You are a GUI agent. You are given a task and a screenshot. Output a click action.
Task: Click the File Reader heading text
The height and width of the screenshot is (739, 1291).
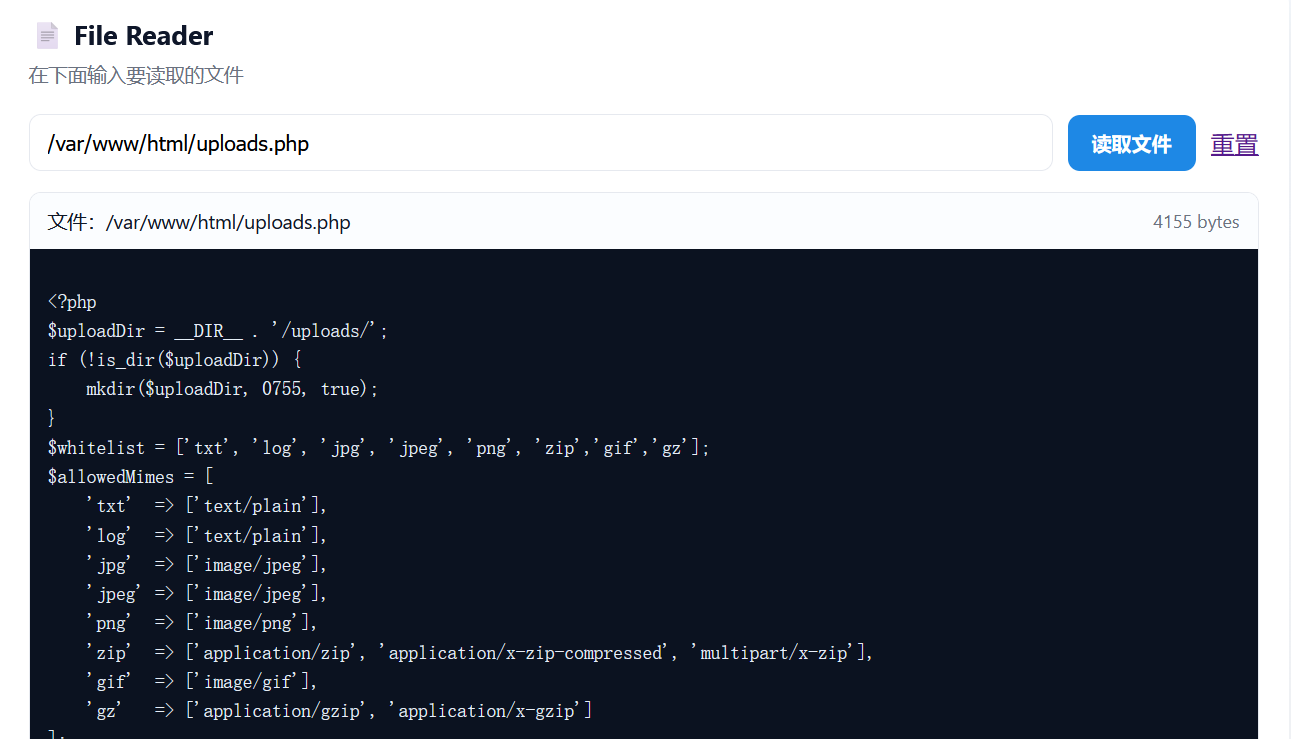pyautogui.click(x=143, y=36)
